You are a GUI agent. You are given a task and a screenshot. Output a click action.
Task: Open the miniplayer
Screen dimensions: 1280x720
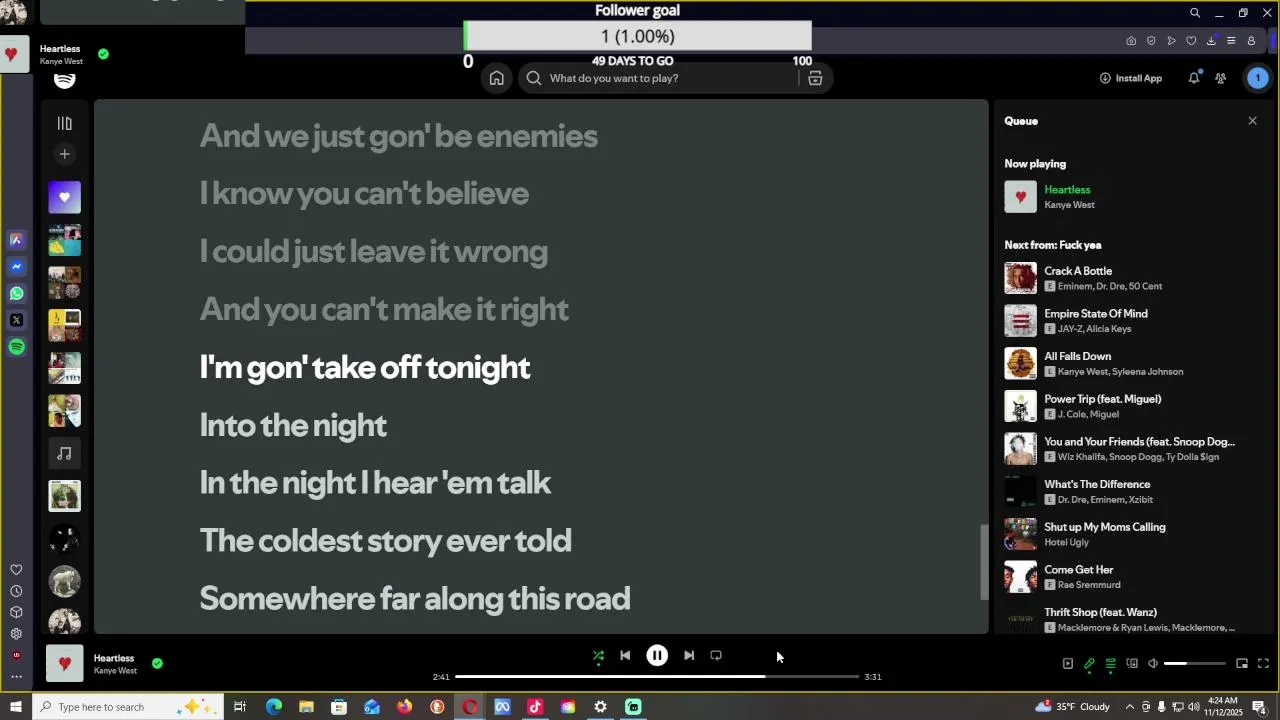[1242, 664]
